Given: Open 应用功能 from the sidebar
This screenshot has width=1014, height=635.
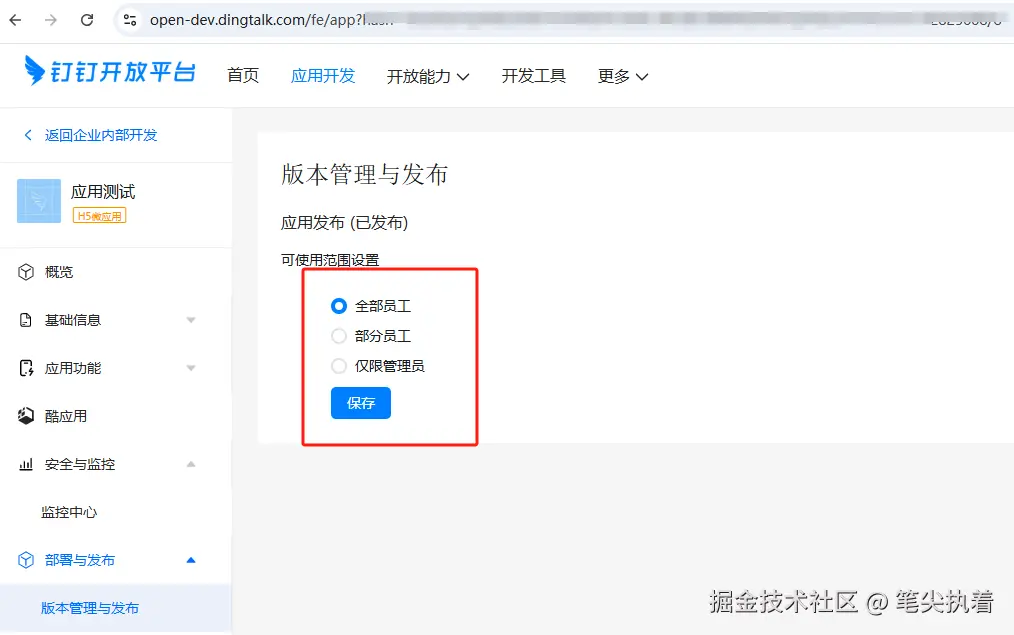Looking at the screenshot, I should coord(23,367).
